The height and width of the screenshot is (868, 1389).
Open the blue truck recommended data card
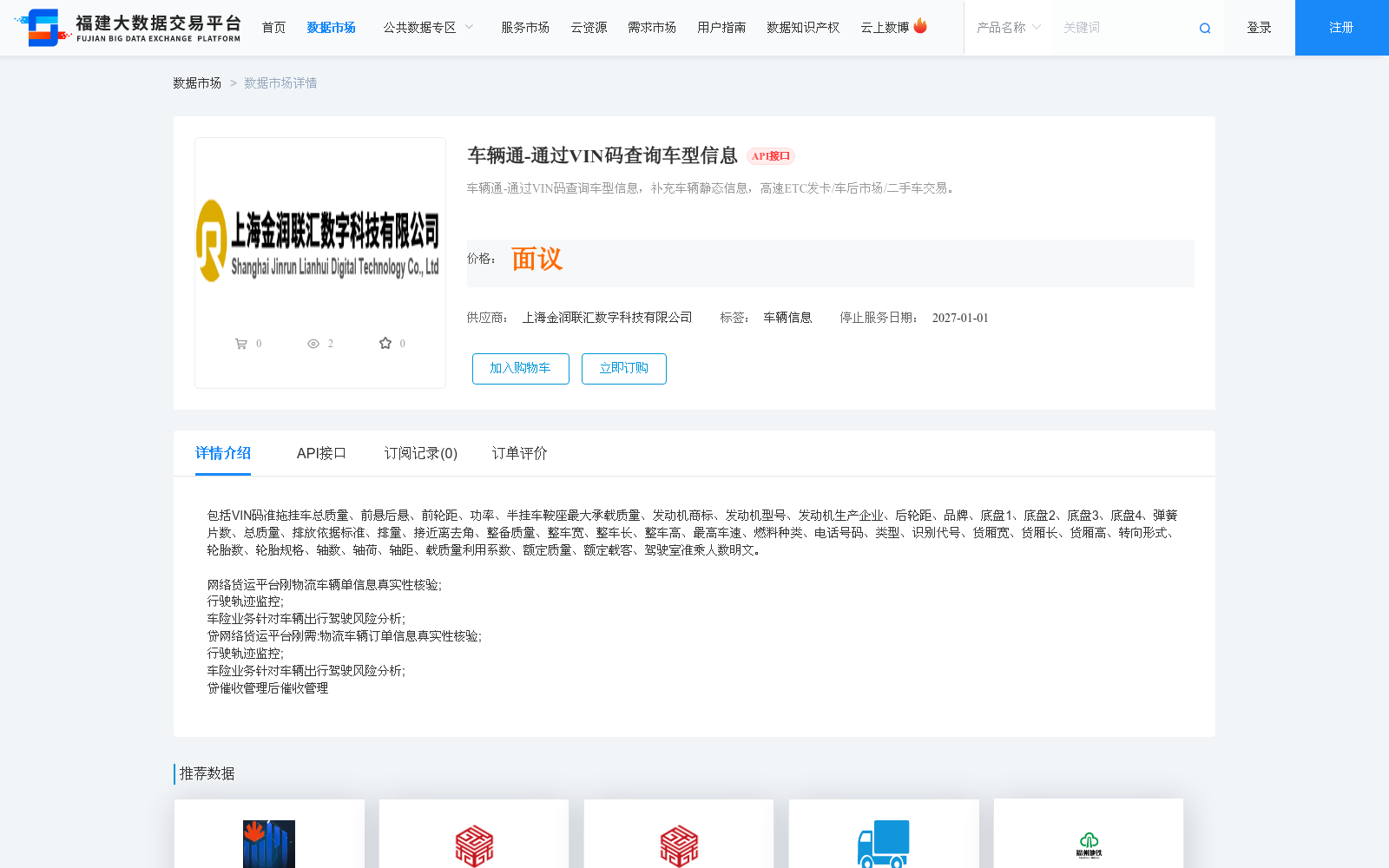coord(884,833)
